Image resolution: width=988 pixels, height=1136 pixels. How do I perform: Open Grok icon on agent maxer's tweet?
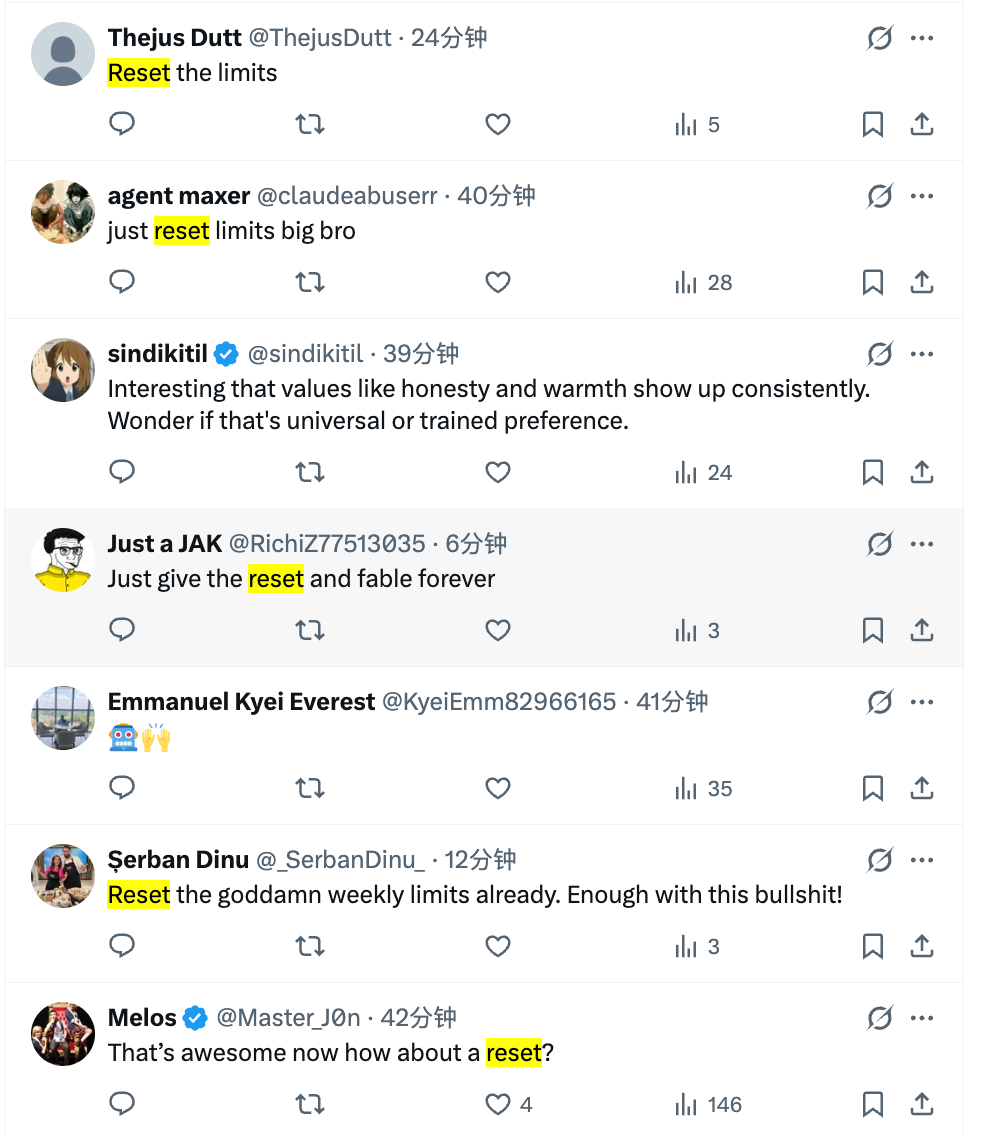(x=879, y=196)
